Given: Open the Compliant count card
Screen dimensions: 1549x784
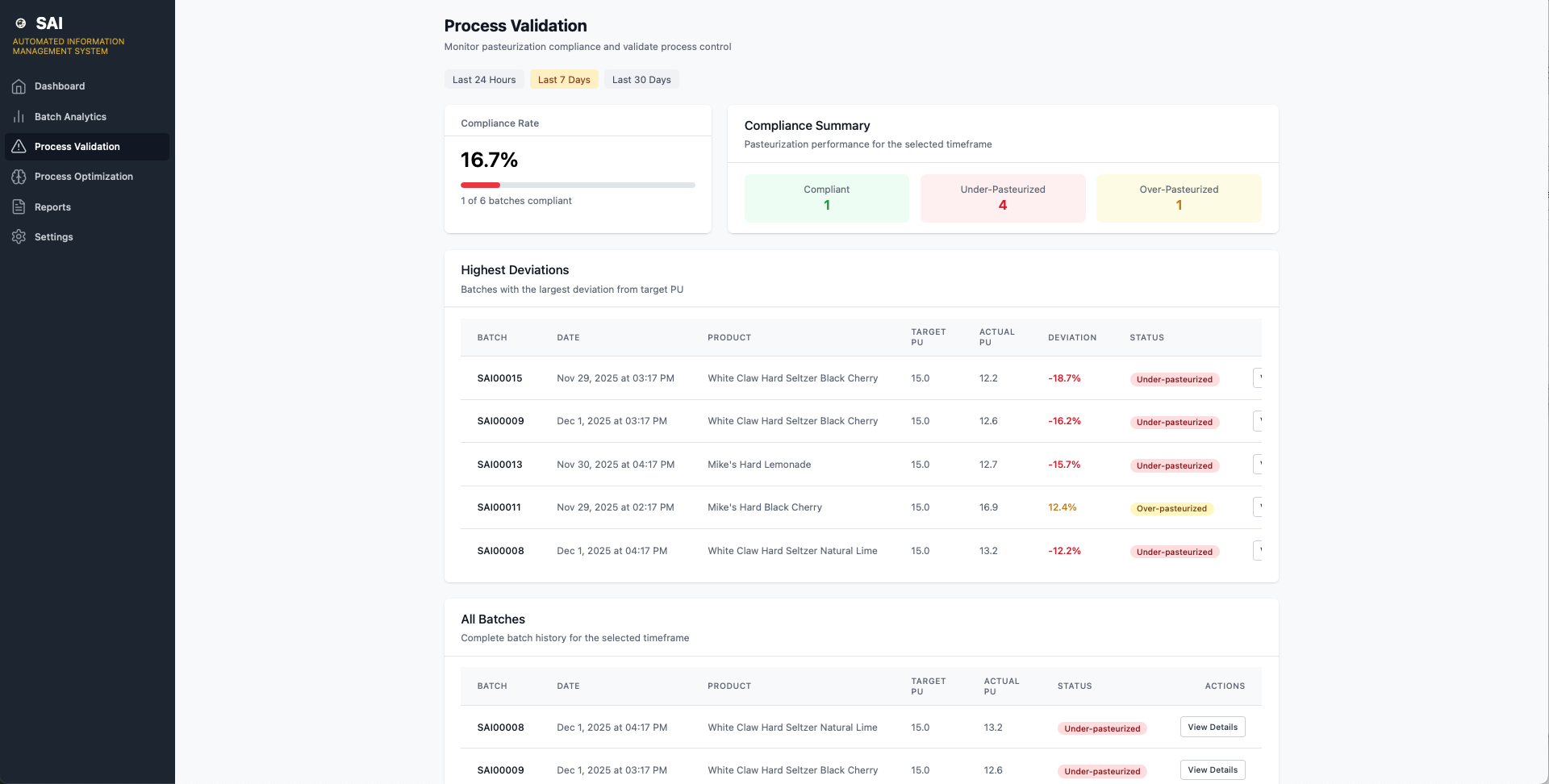Looking at the screenshot, I should click(x=827, y=198).
